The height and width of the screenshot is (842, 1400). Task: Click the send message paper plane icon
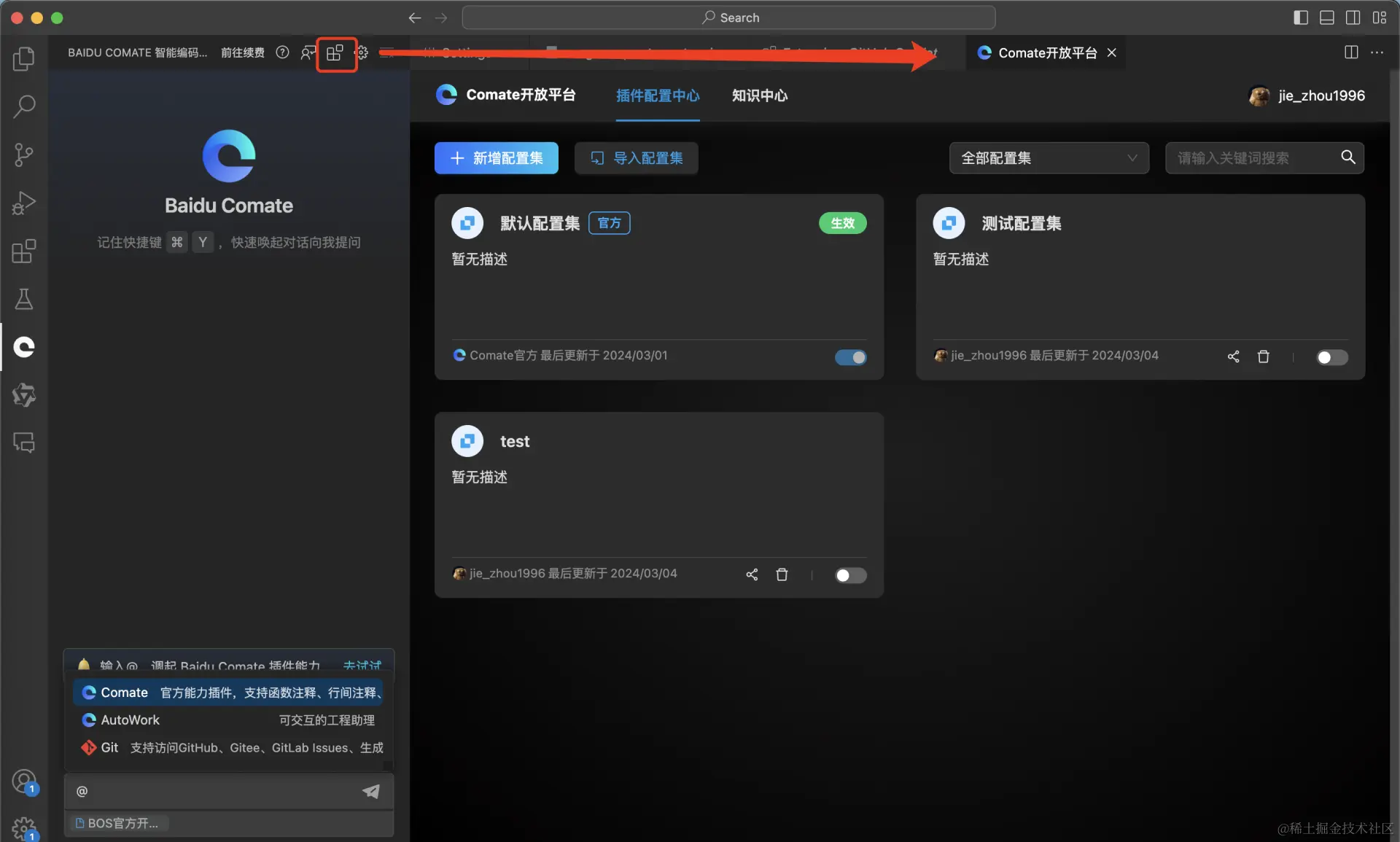pyautogui.click(x=371, y=791)
